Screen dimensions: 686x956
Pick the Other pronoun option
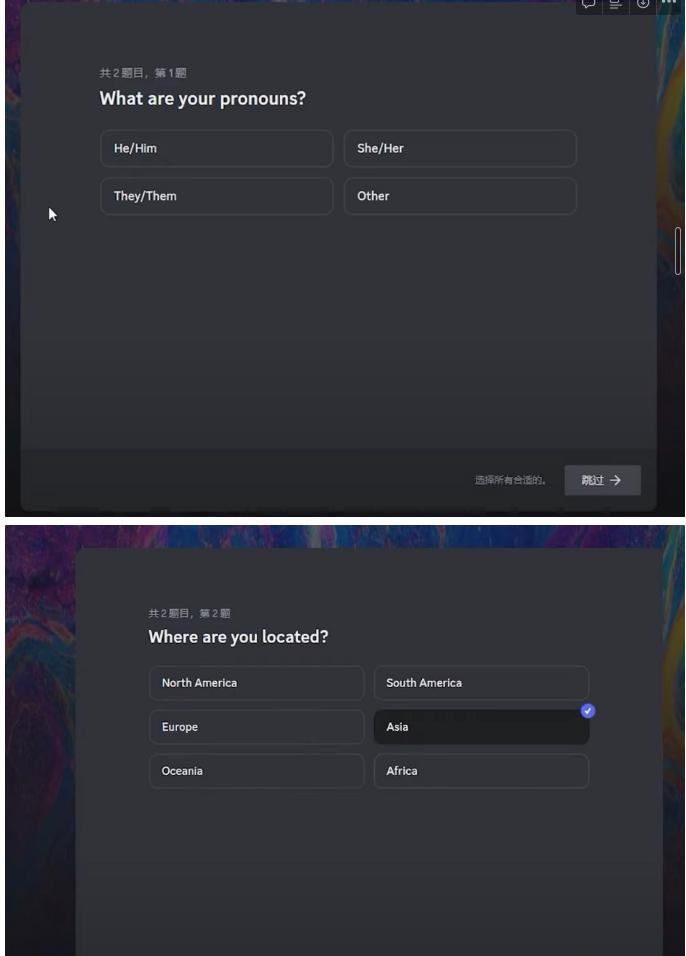[x=460, y=196]
